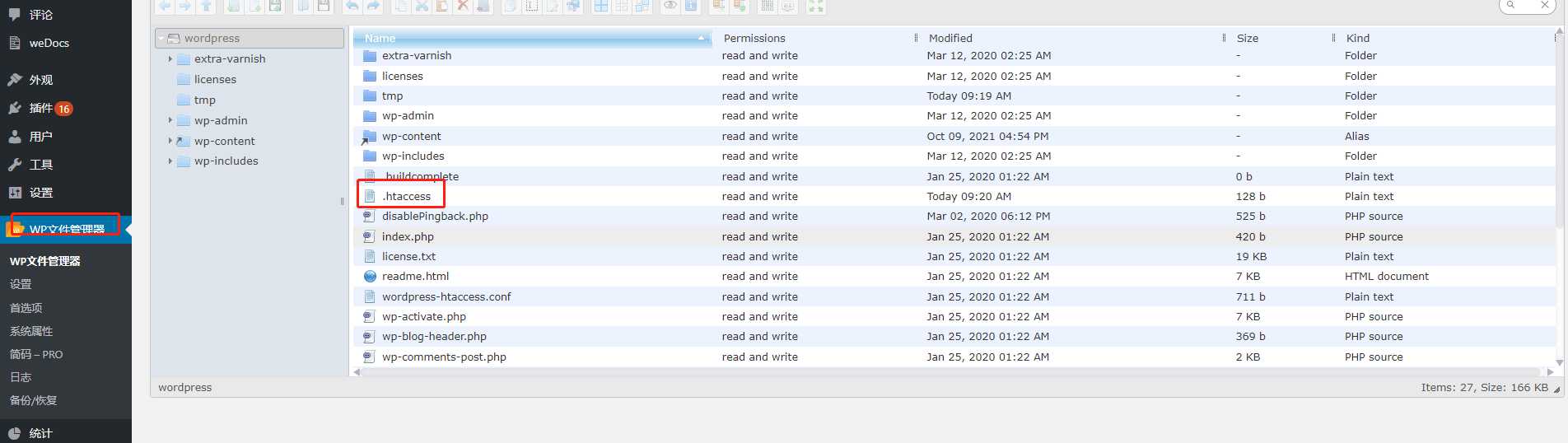Click the eye preview toolbar icon

click(670, 5)
